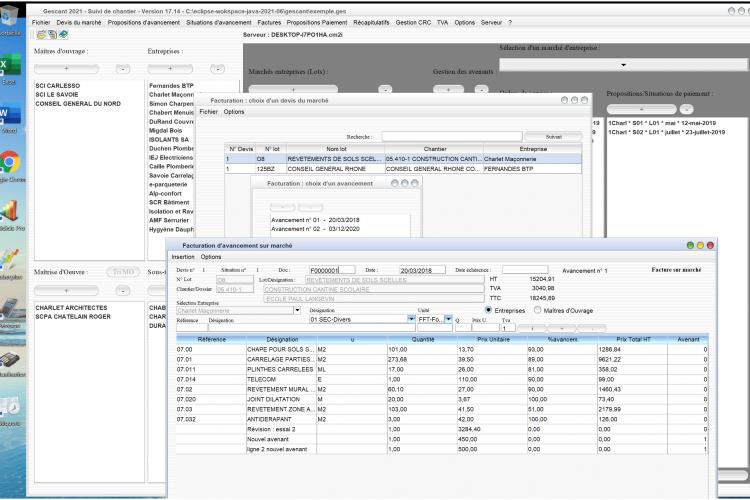This screenshot has width=750, height=500.
Task: Select the JOINT DILATATION row
Action: (x=441, y=399)
